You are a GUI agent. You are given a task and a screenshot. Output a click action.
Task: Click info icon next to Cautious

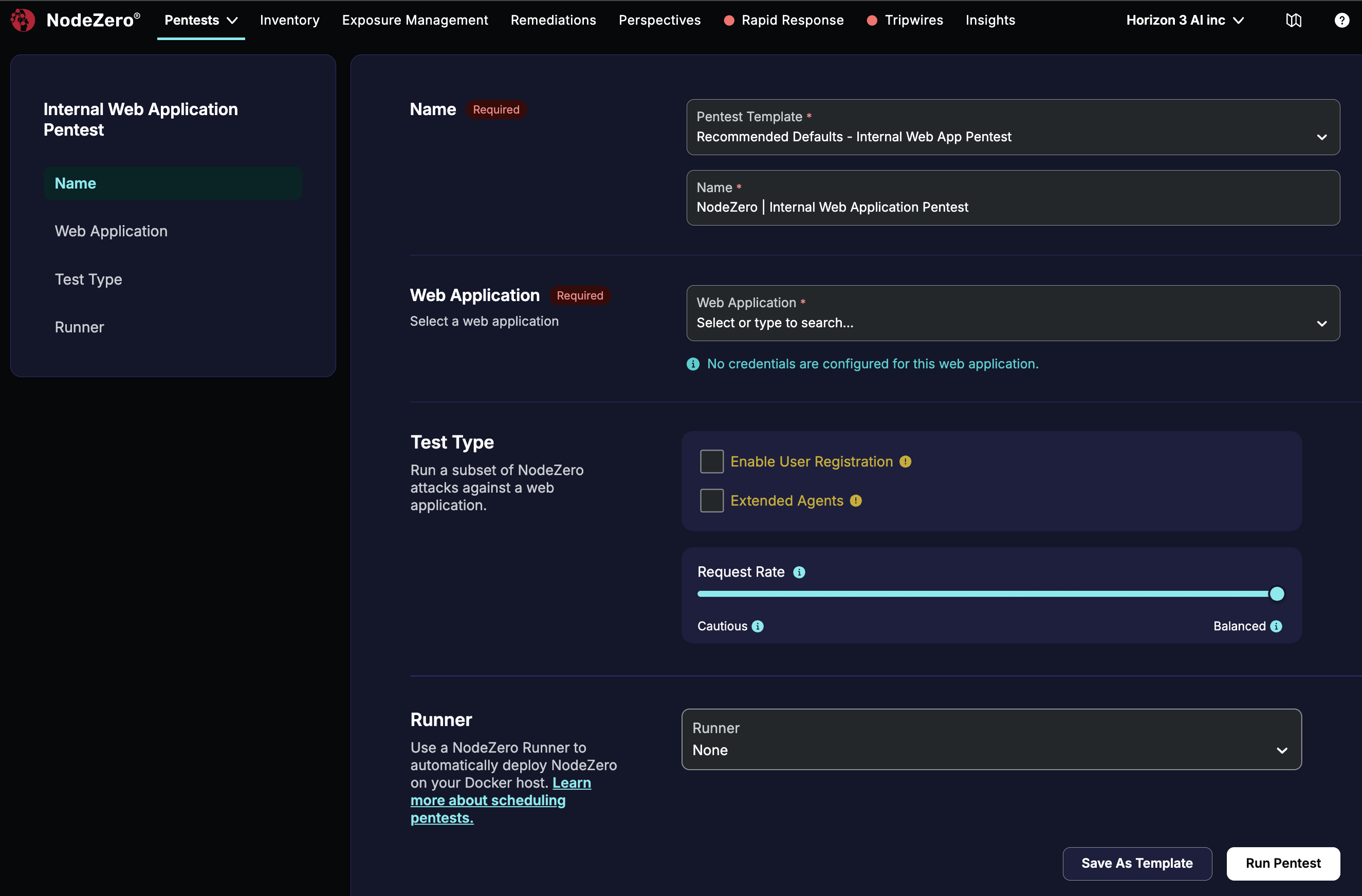pos(757,626)
